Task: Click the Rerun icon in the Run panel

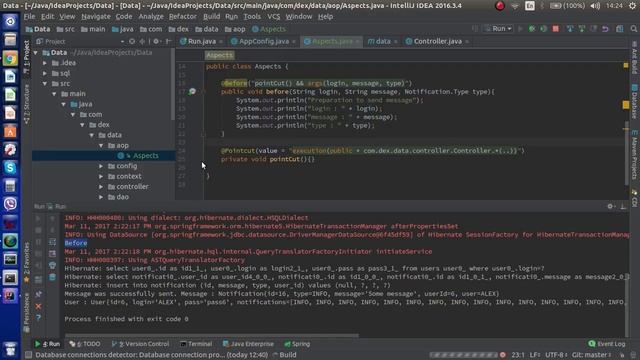Action: pyautogui.click(x=38, y=218)
